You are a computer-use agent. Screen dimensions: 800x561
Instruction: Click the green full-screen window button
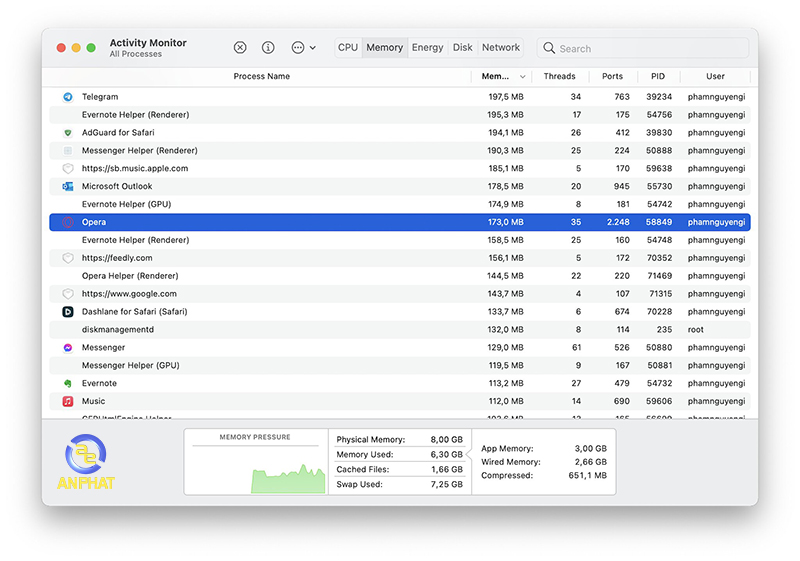91,48
